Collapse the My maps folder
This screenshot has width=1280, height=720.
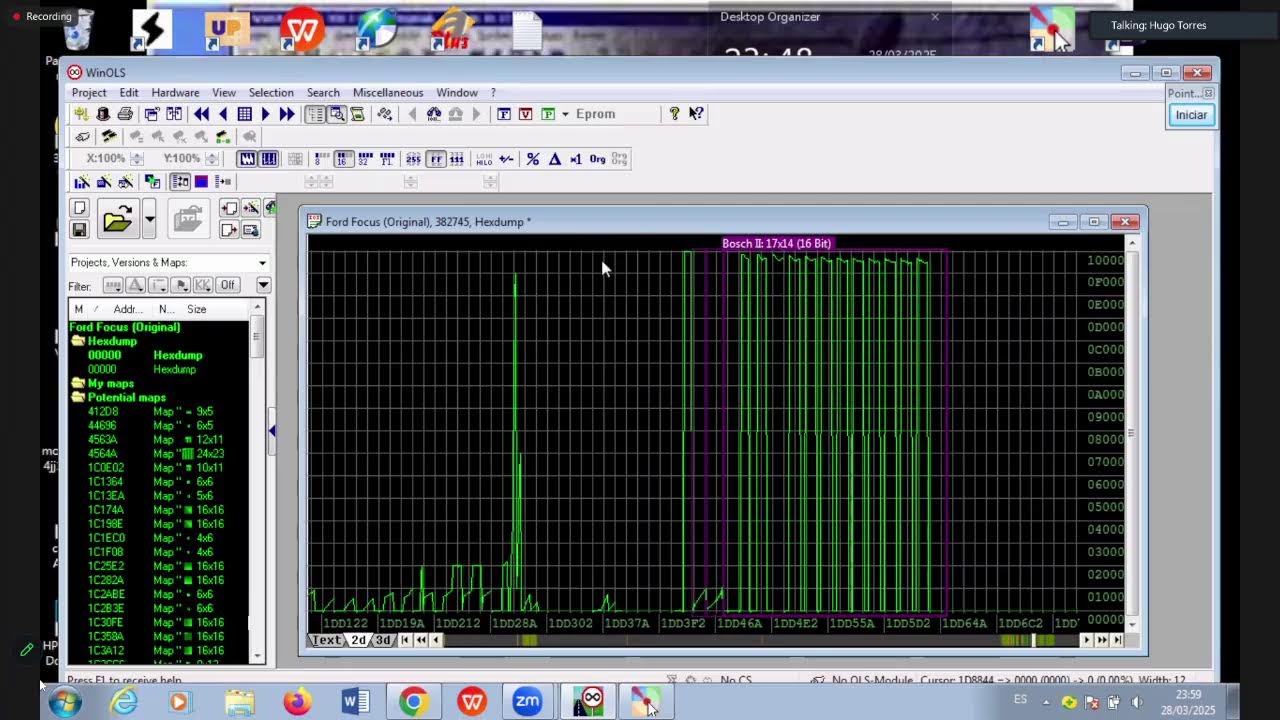[x=78, y=383]
